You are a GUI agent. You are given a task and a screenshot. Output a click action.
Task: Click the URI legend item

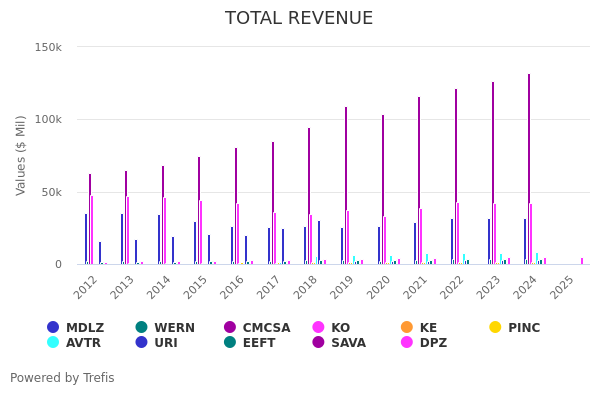coord(156,343)
